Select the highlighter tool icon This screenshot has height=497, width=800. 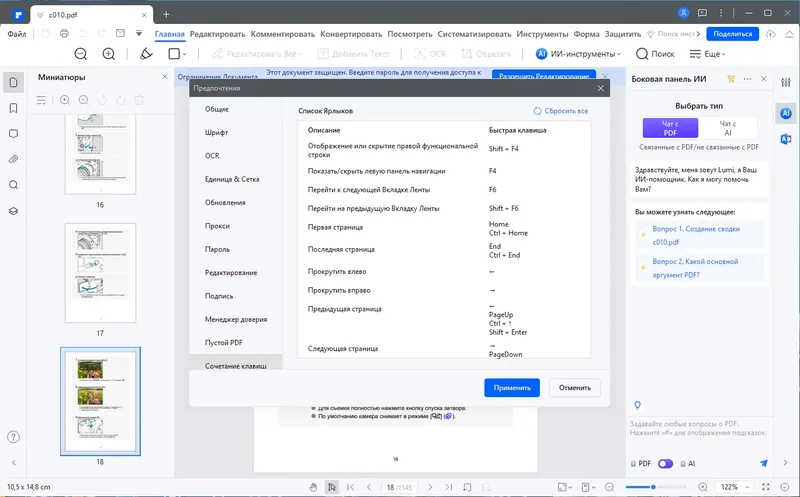(x=146, y=54)
